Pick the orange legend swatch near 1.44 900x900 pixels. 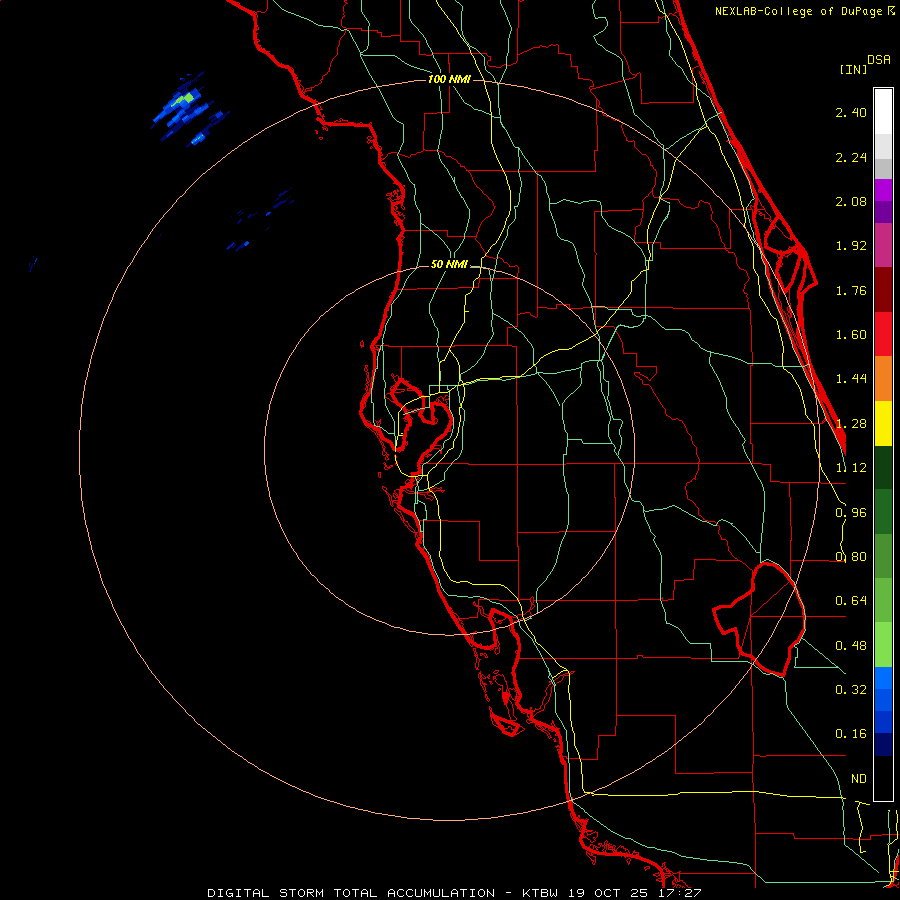click(x=883, y=379)
